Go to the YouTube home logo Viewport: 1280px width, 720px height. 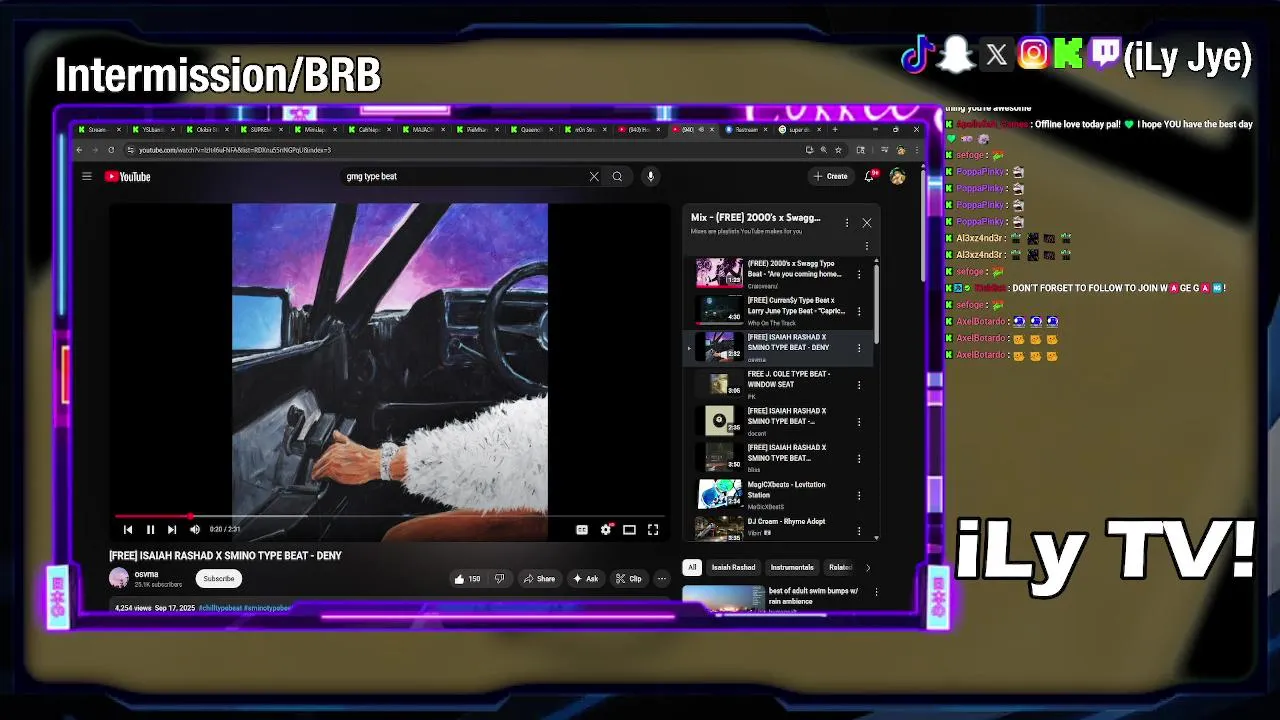click(x=128, y=177)
